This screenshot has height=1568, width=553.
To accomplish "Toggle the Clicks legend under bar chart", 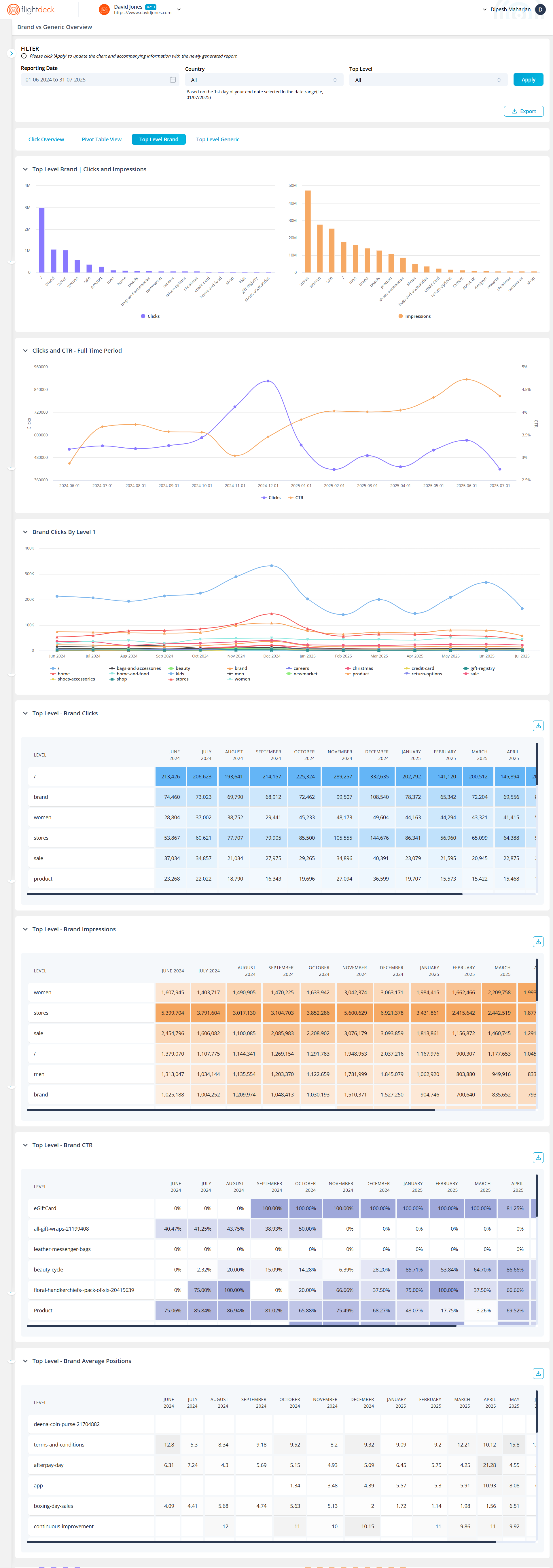I will click(150, 317).
